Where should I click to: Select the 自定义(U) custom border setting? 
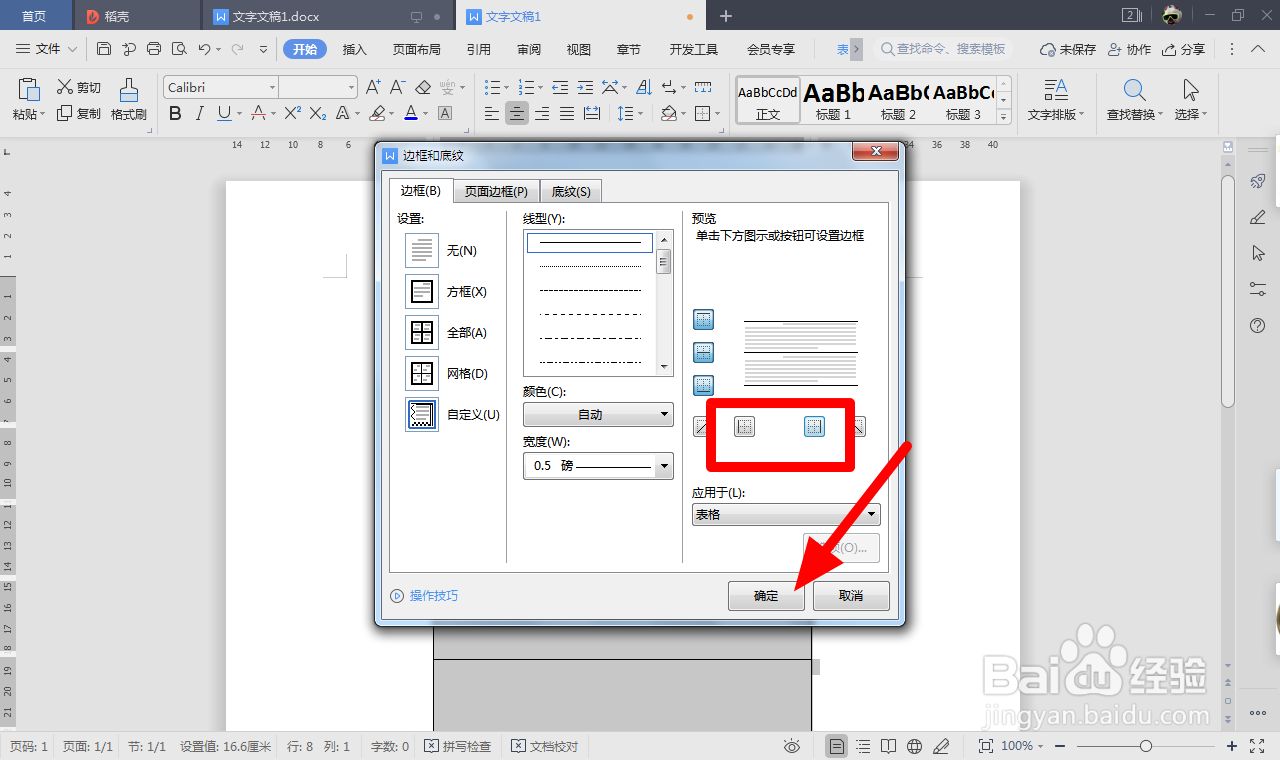[422, 414]
